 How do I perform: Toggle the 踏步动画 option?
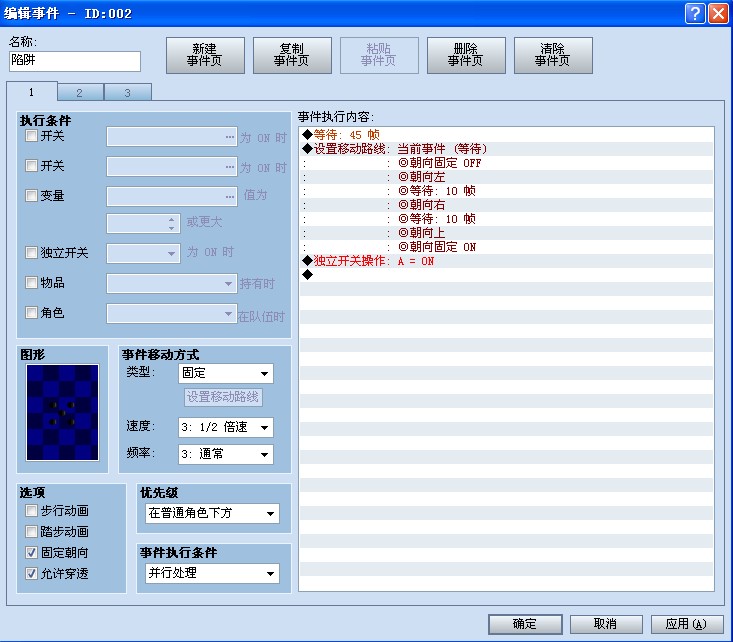pos(31,532)
